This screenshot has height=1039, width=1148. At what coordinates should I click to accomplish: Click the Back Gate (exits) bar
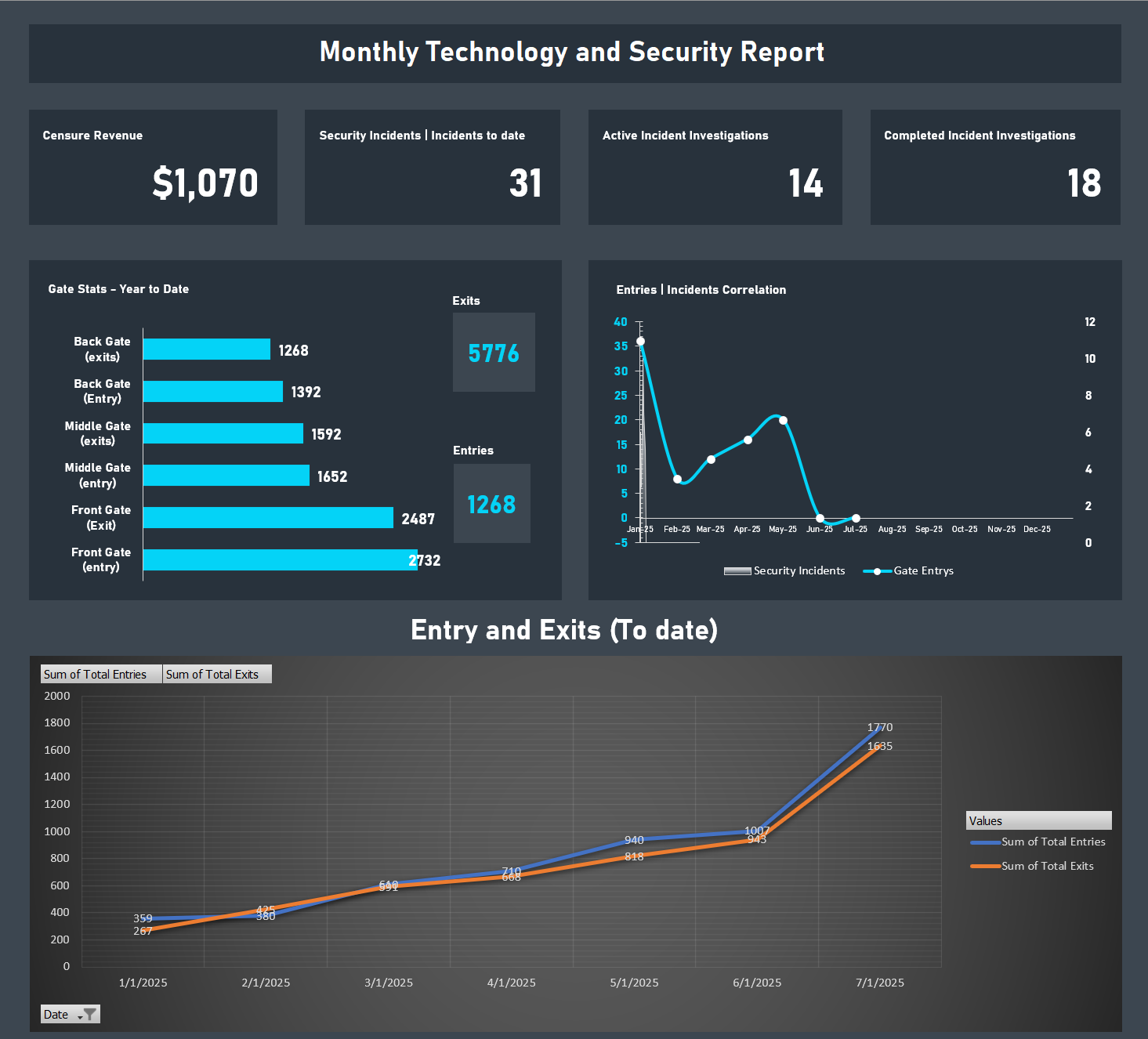point(207,349)
